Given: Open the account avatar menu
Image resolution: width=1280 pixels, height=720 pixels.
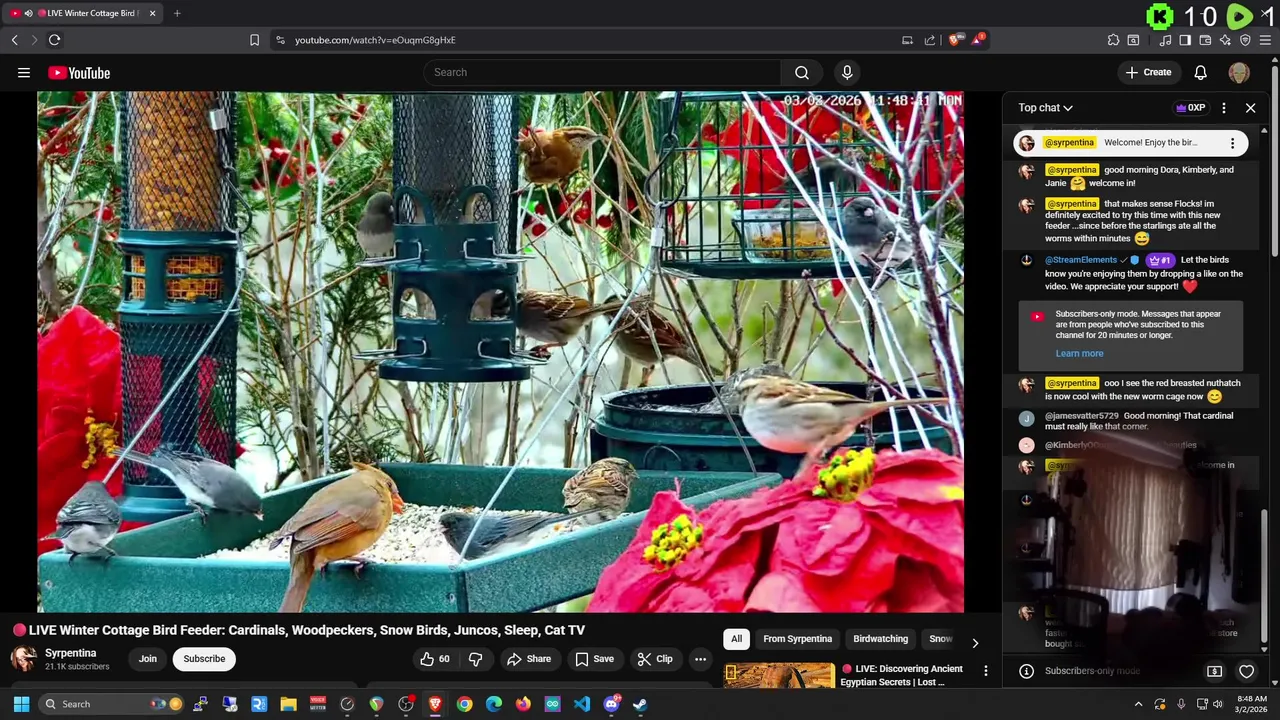Looking at the screenshot, I should pyautogui.click(x=1239, y=72).
